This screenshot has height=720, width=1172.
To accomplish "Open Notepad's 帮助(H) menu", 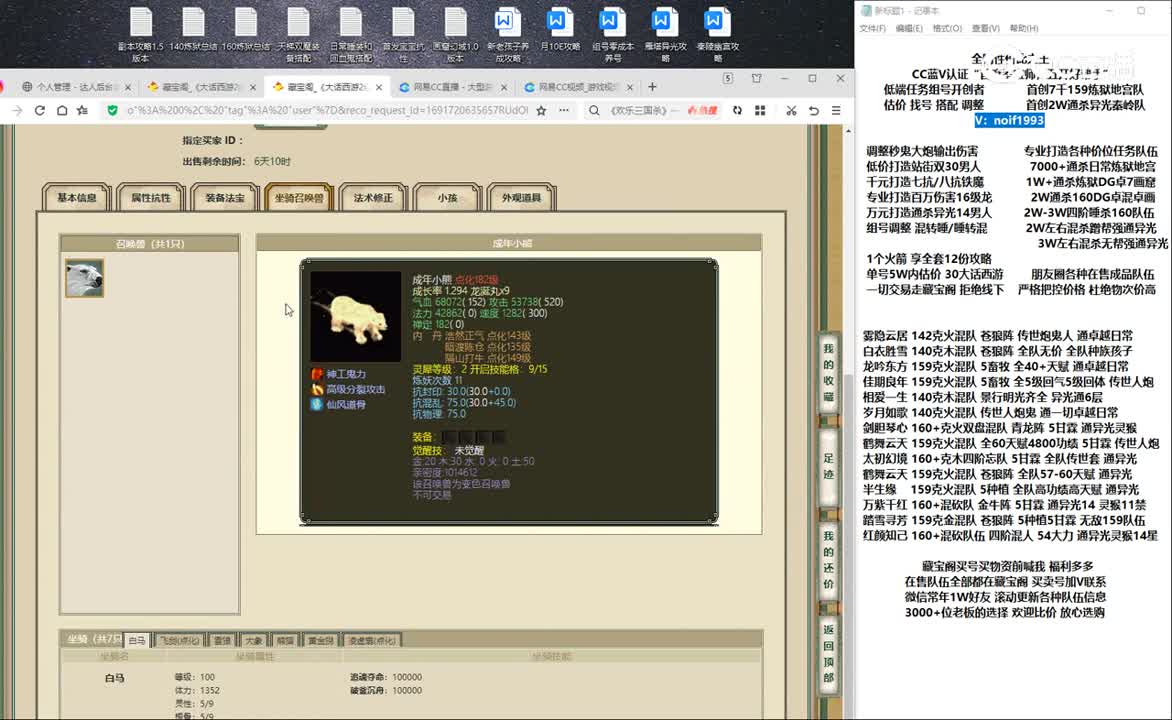I will pyautogui.click(x=1024, y=28).
